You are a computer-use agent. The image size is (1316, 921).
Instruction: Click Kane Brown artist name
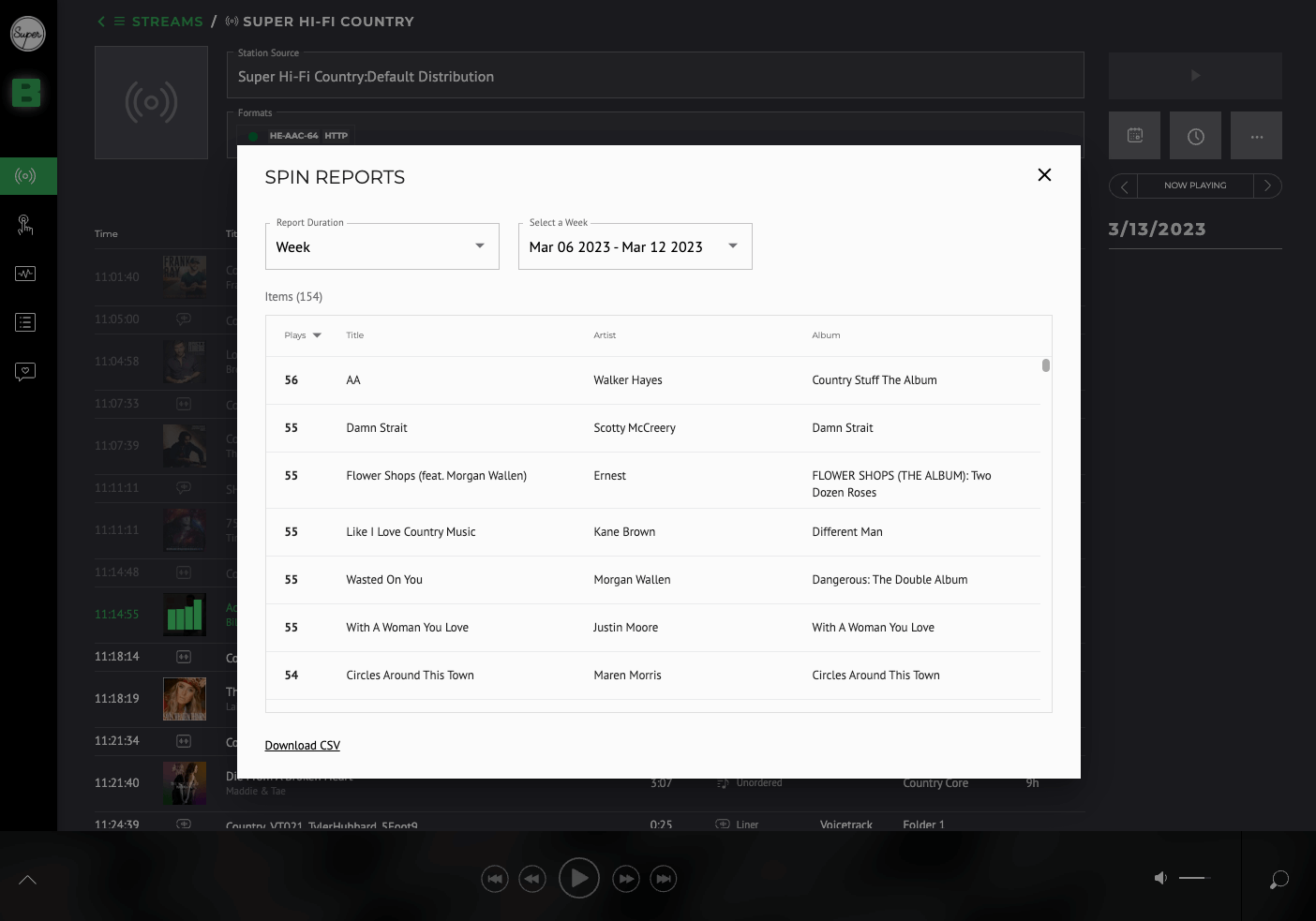[x=624, y=532]
